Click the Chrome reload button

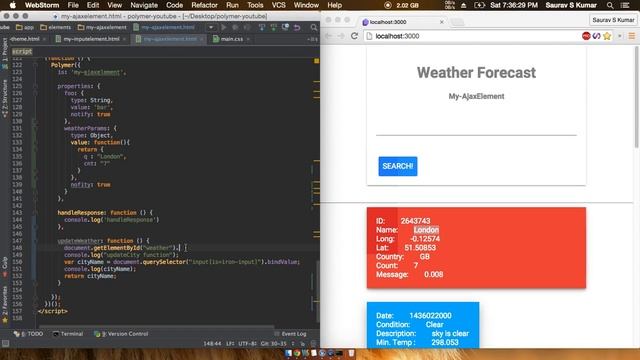click(x=354, y=36)
